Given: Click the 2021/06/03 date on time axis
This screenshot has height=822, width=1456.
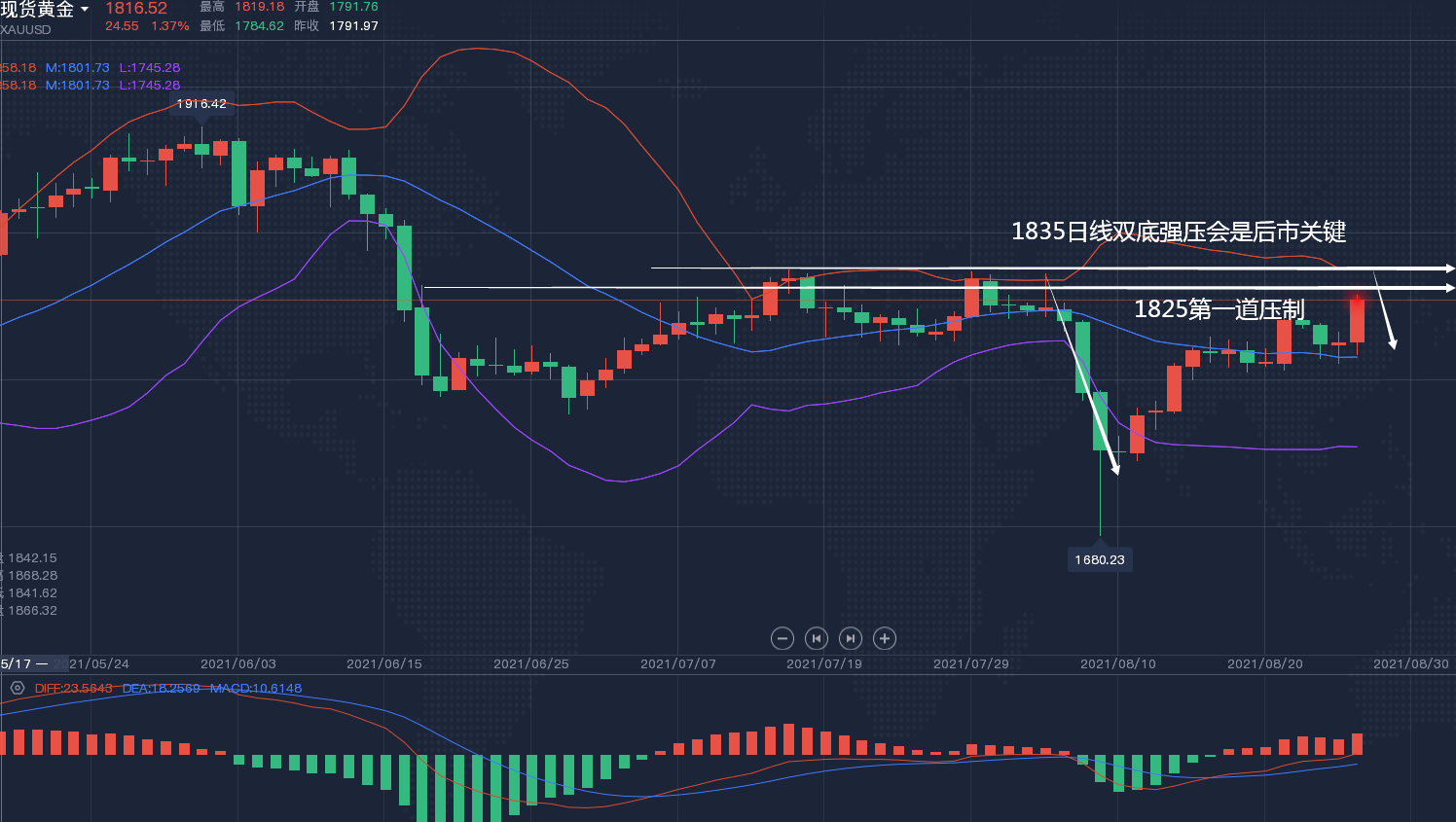Looking at the screenshot, I should 237,663.
